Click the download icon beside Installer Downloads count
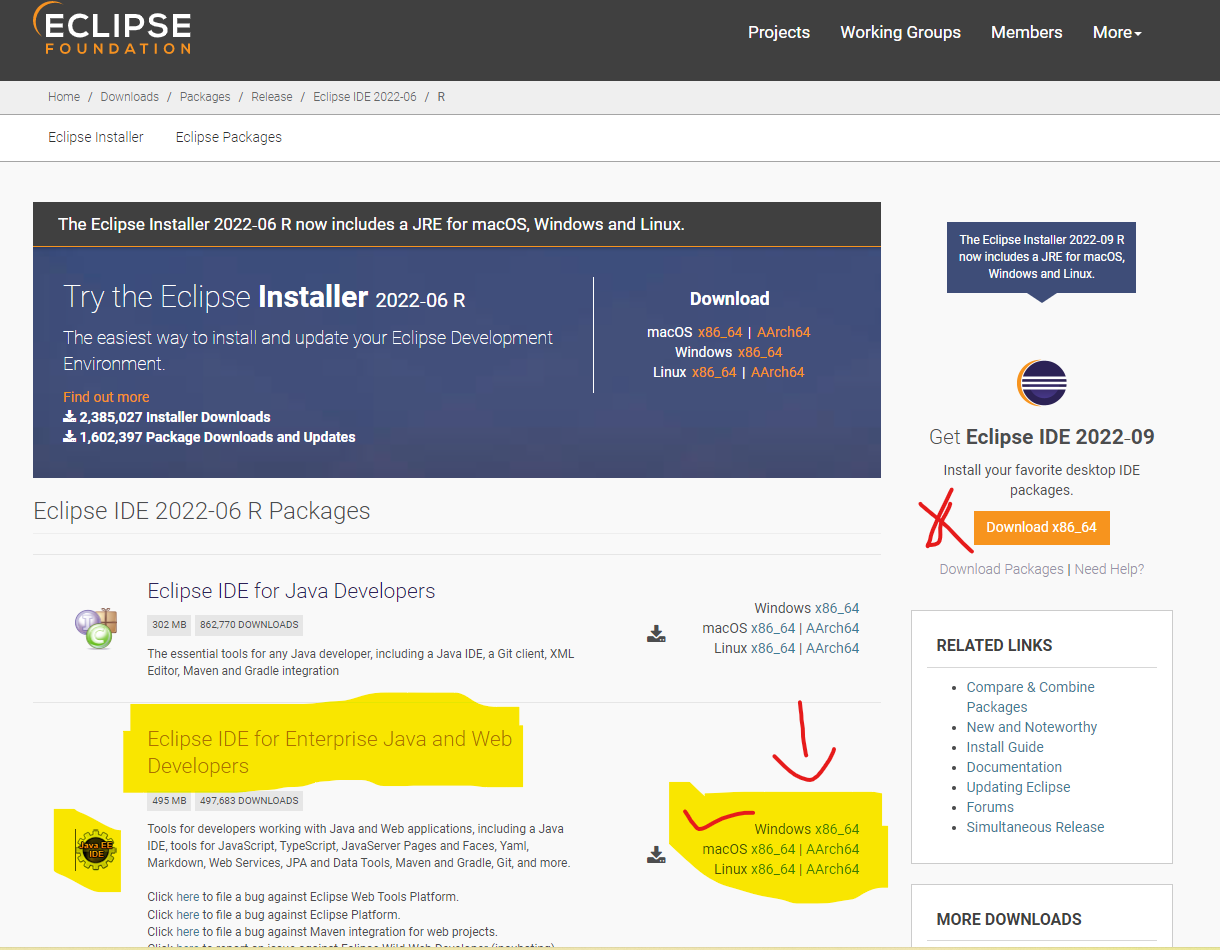Viewport: 1220px width, 950px height. point(68,417)
